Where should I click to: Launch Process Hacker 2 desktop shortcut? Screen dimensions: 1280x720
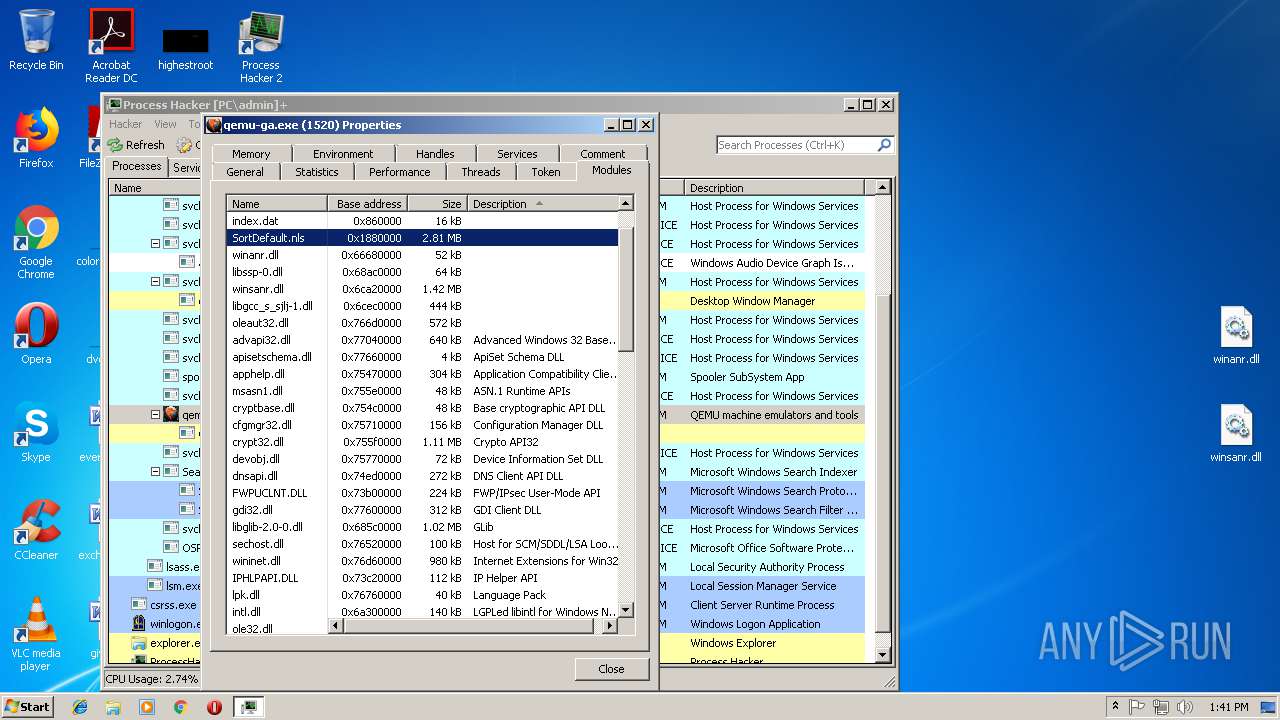pyautogui.click(x=261, y=46)
